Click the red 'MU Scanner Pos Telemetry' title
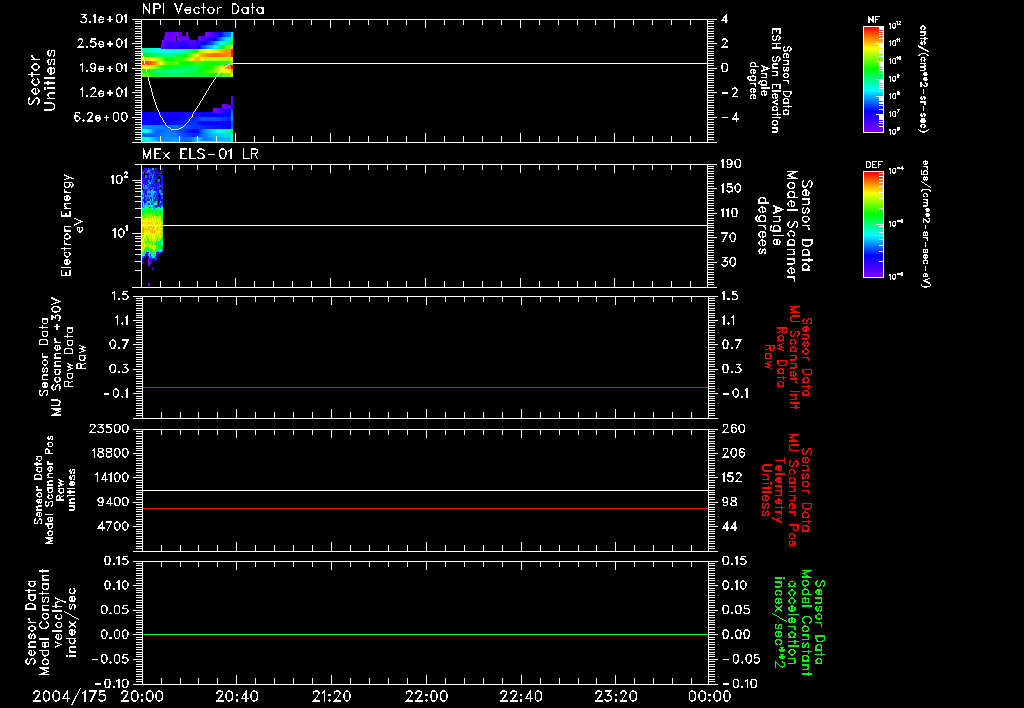 (786, 490)
